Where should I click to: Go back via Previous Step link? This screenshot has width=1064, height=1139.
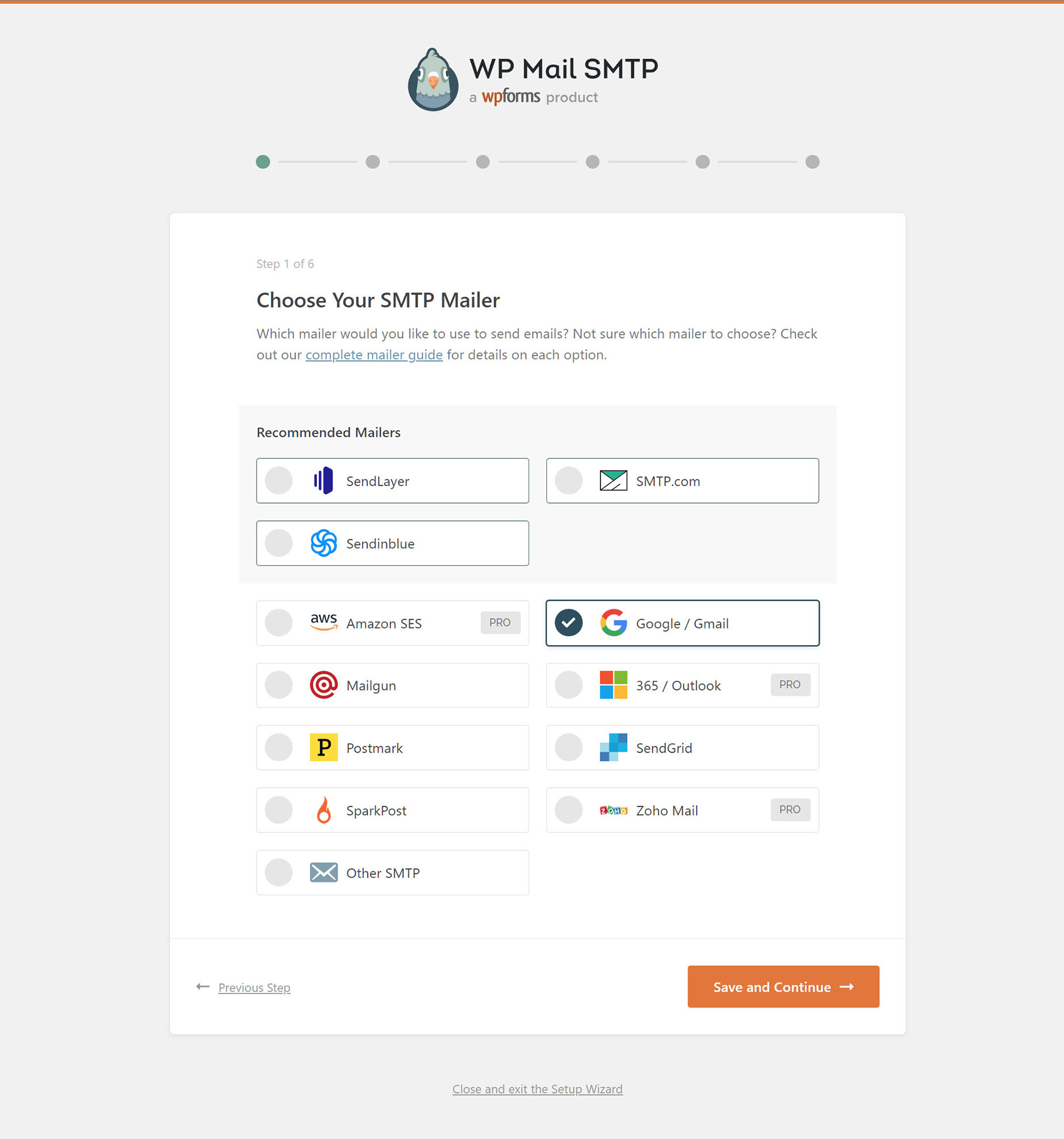pos(254,987)
